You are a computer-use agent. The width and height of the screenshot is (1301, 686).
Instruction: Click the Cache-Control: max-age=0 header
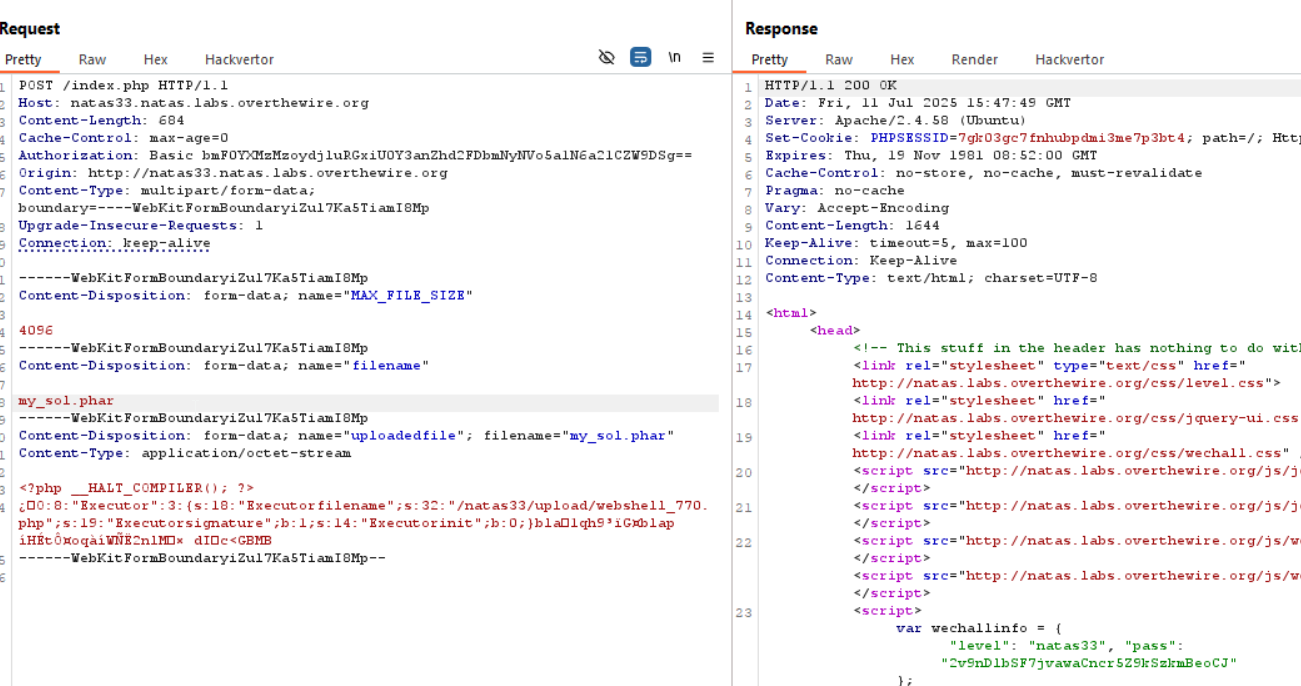pos(123,138)
